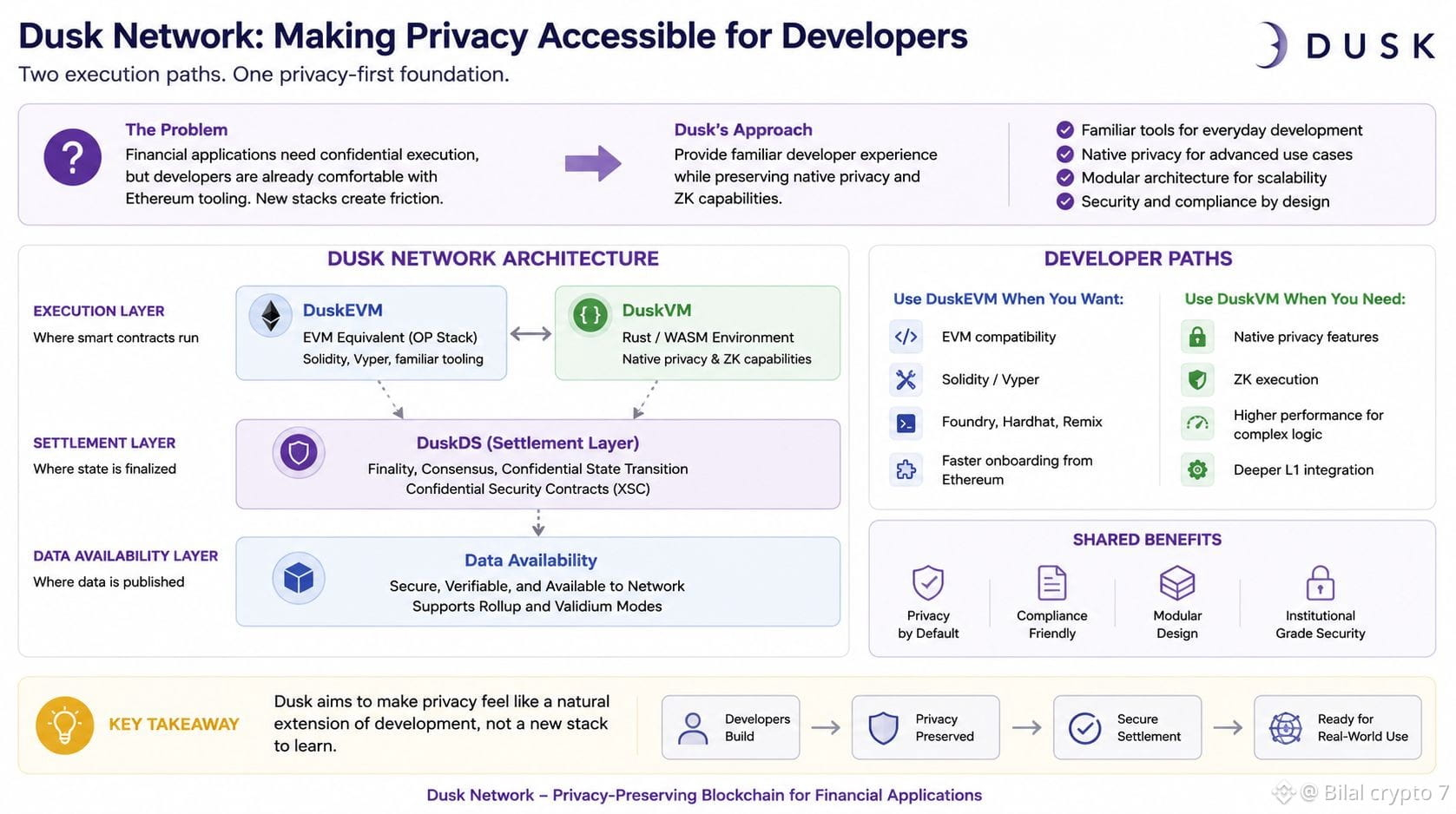Click the KEY TAKEAWAY label
This screenshot has width=1456, height=814.
174,724
